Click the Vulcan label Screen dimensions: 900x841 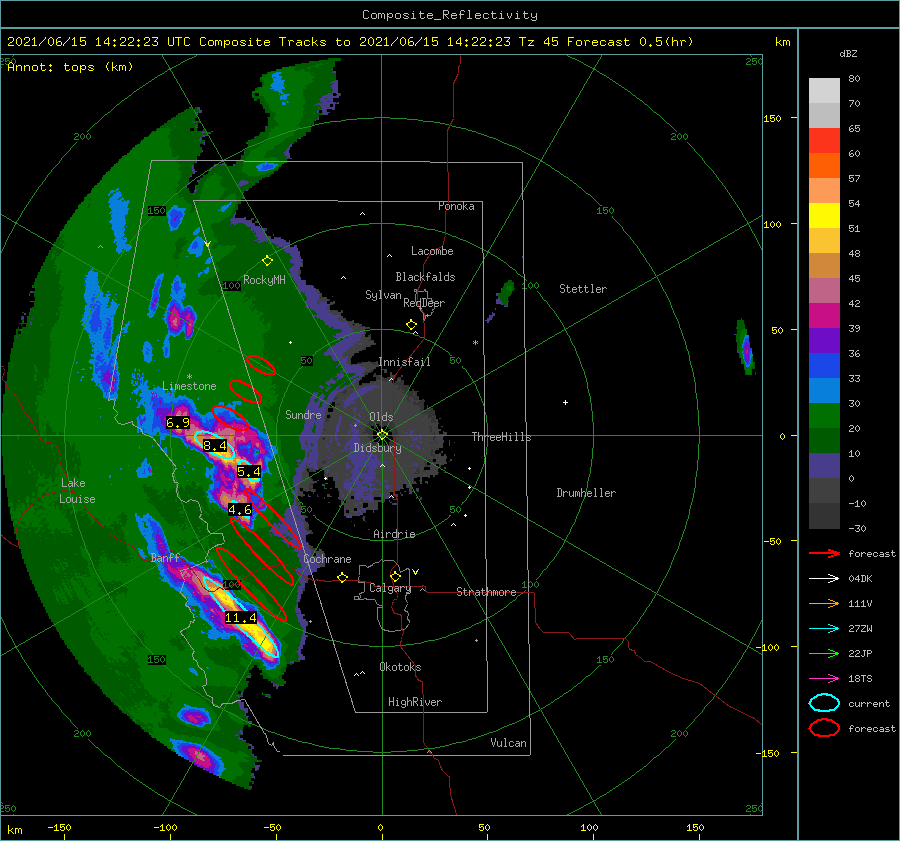click(508, 743)
